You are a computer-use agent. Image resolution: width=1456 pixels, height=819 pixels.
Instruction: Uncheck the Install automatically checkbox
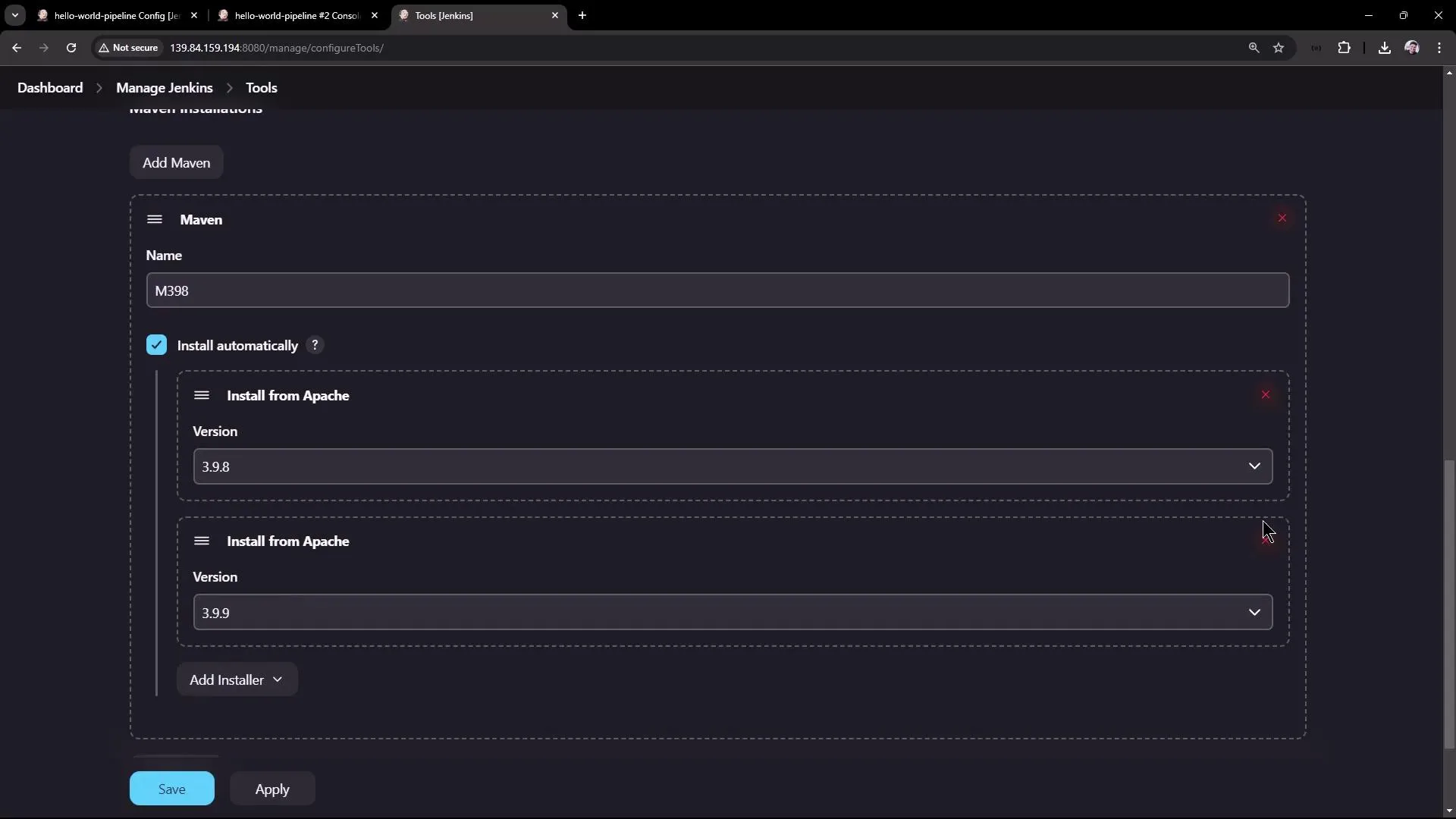(x=156, y=344)
